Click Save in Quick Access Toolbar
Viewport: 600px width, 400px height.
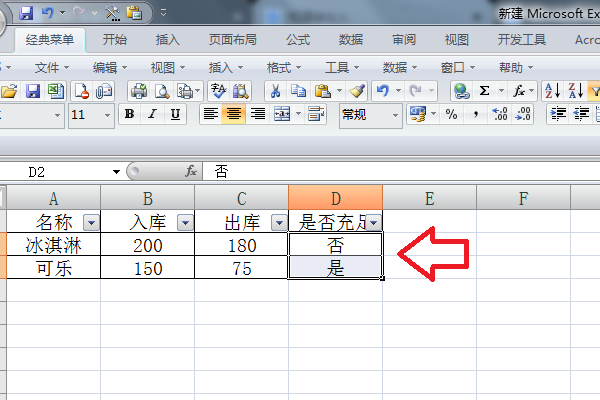[26, 13]
